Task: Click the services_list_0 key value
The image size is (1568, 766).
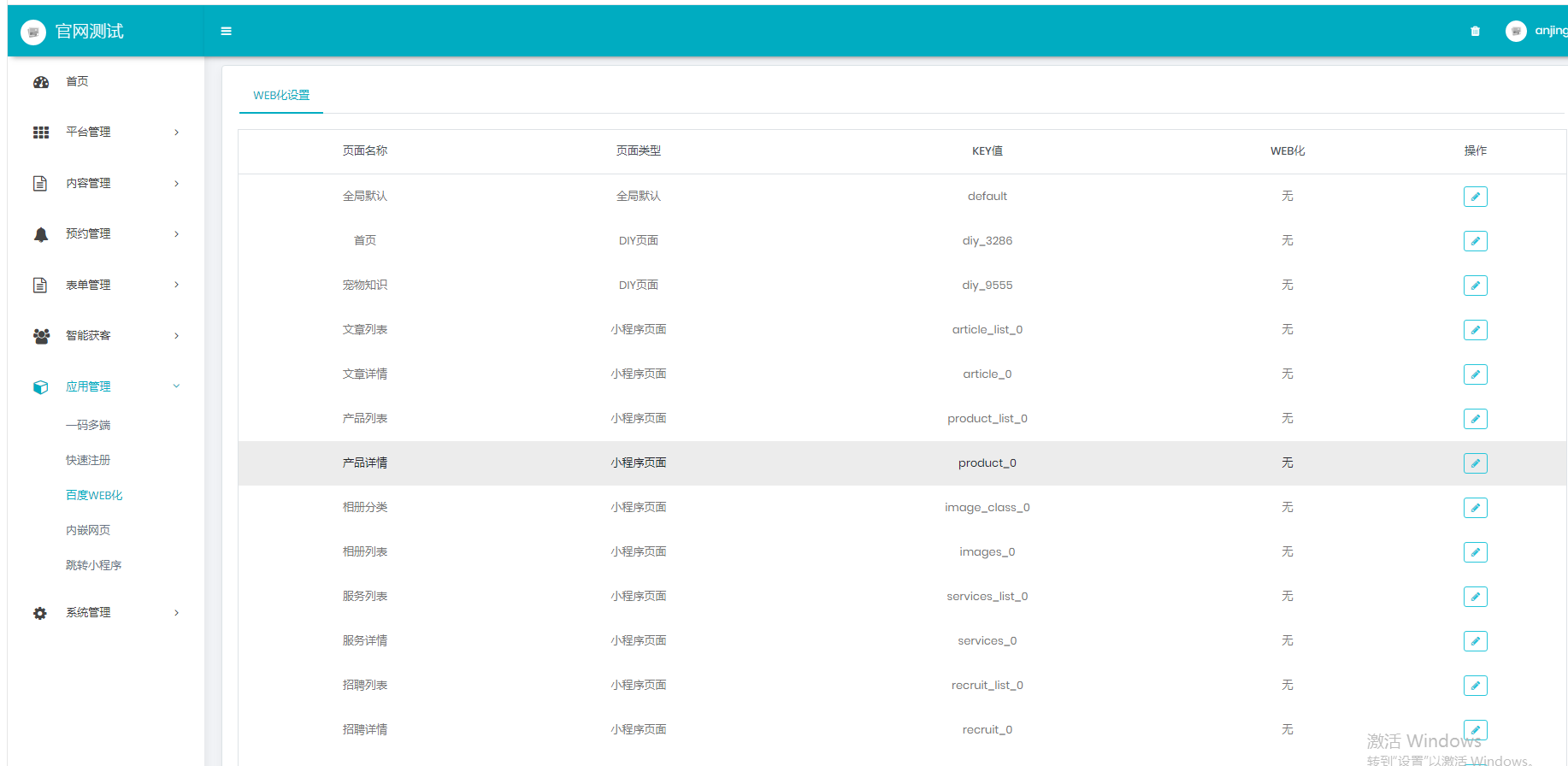Action: [x=987, y=597]
